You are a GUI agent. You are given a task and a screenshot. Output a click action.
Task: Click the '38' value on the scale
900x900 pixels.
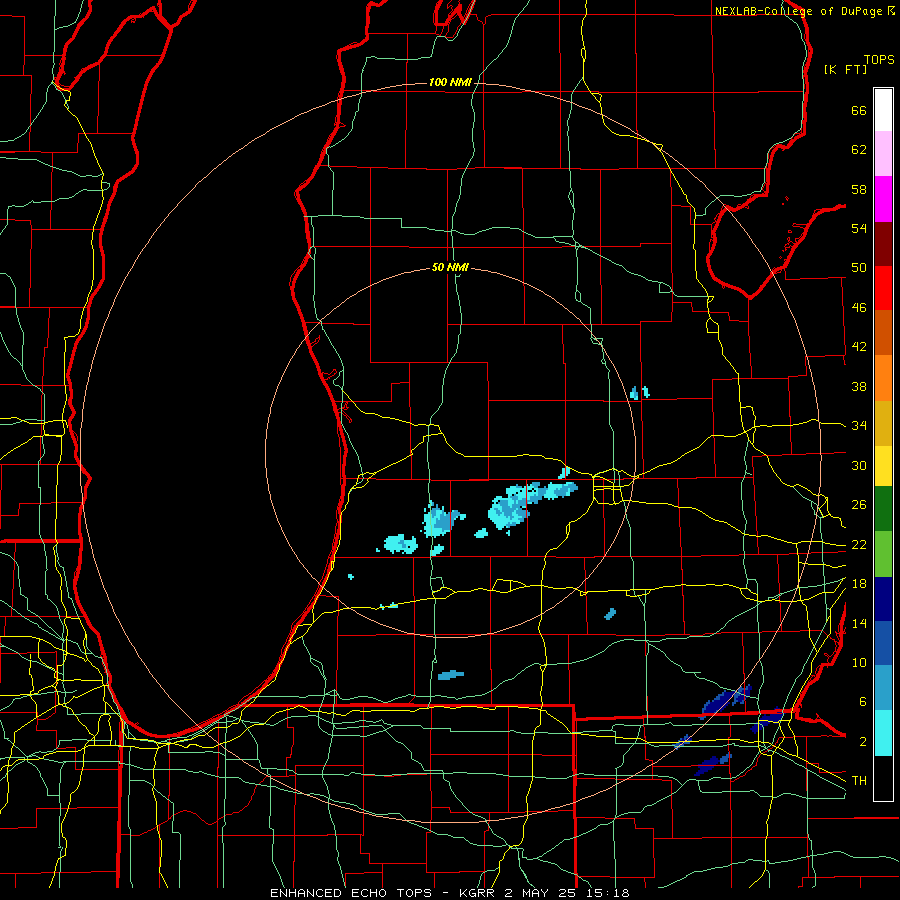click(859, 386)
